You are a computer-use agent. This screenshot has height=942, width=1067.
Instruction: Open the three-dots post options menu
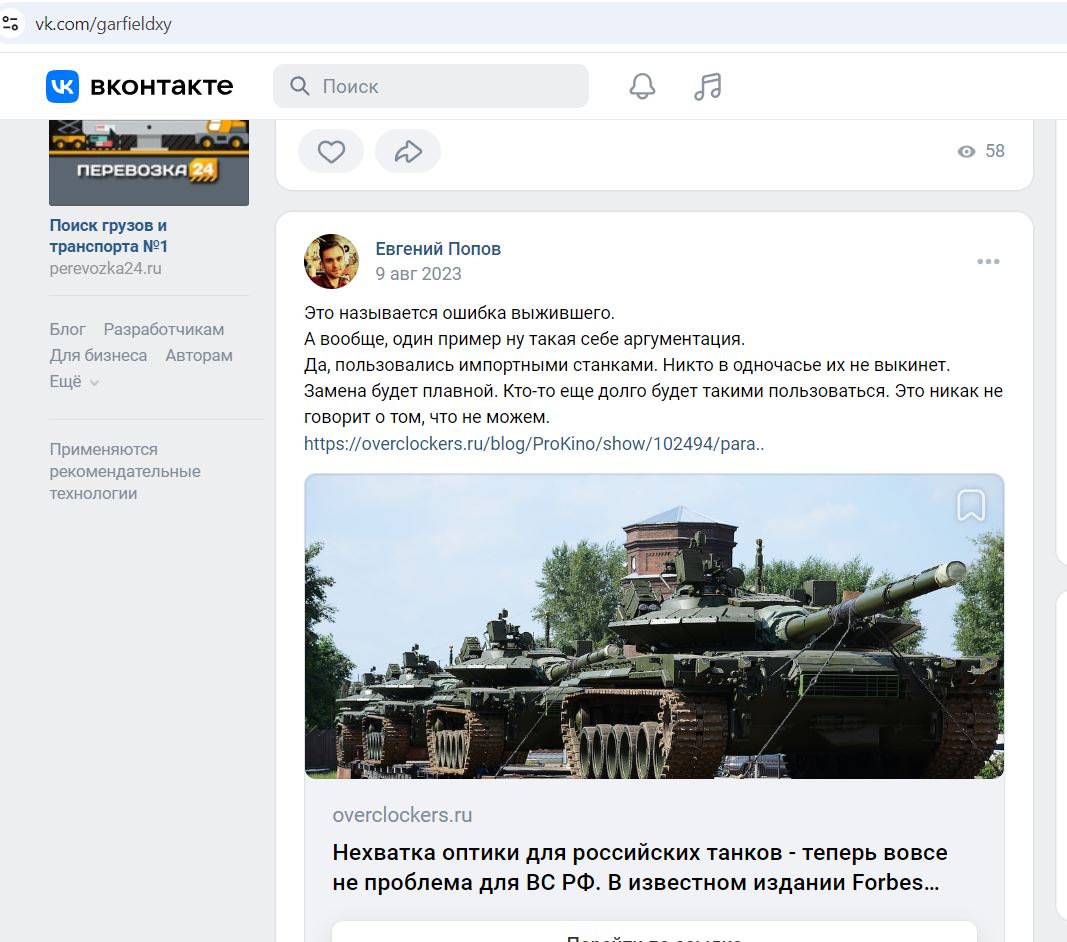click(x=988, y=261)
